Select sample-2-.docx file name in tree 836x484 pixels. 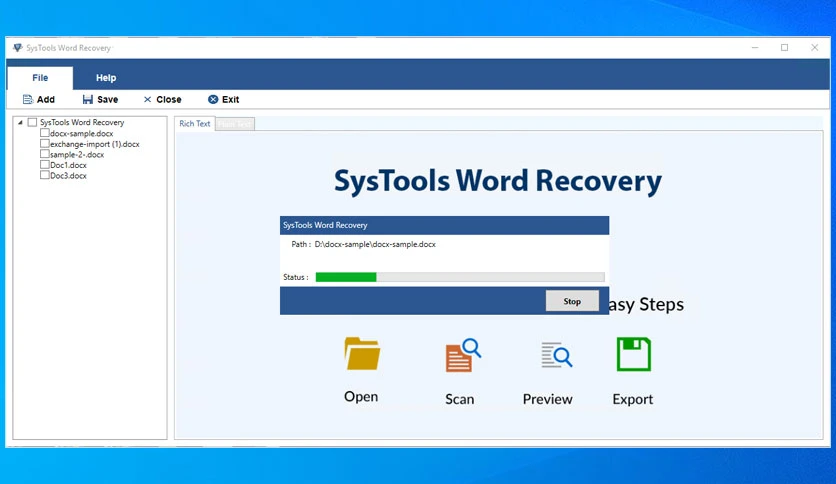tap(77, 155)
